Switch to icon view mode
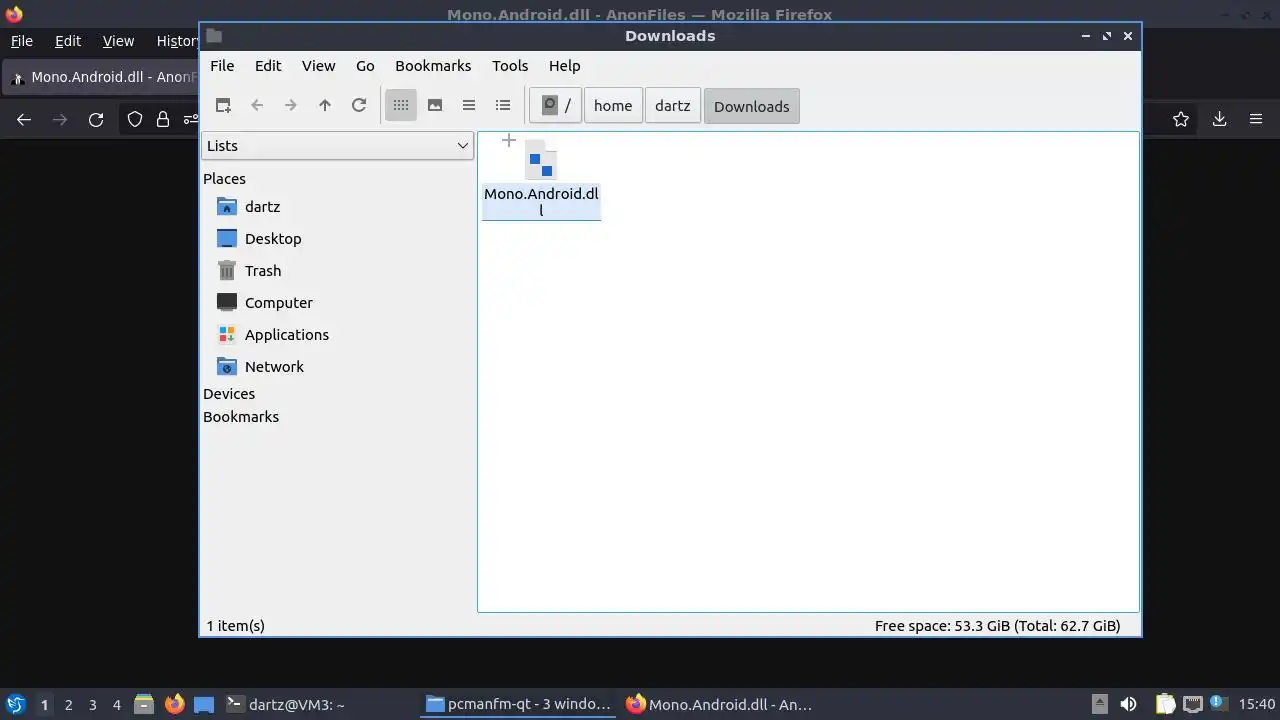Screen dimensions: 1280x720 tap(401, 105)
